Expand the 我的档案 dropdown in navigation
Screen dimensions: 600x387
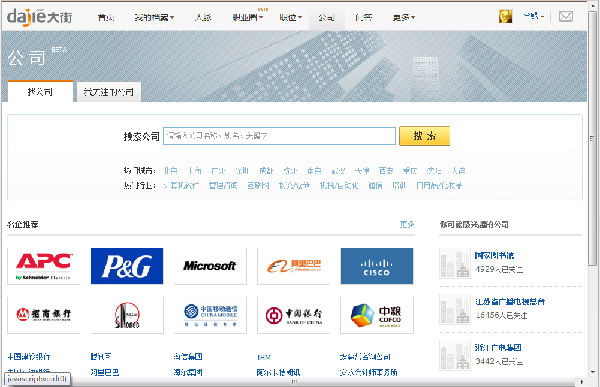tap(154, 17)
